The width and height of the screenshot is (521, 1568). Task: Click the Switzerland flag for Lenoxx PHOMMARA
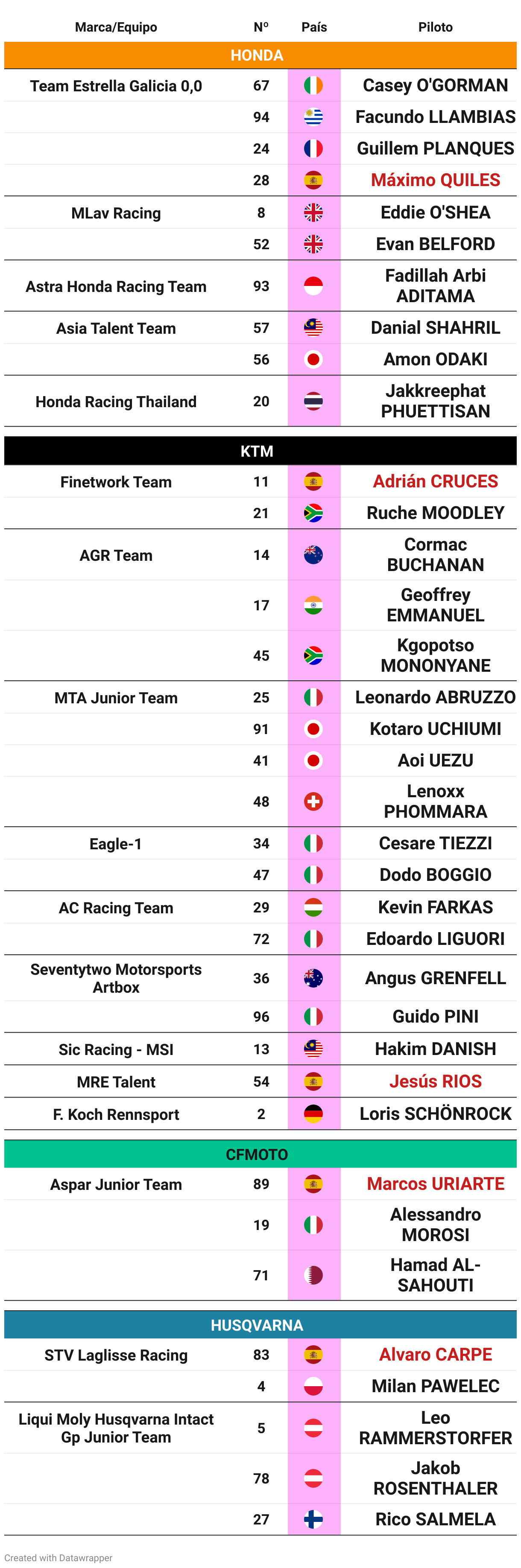[x=313, y=801]
